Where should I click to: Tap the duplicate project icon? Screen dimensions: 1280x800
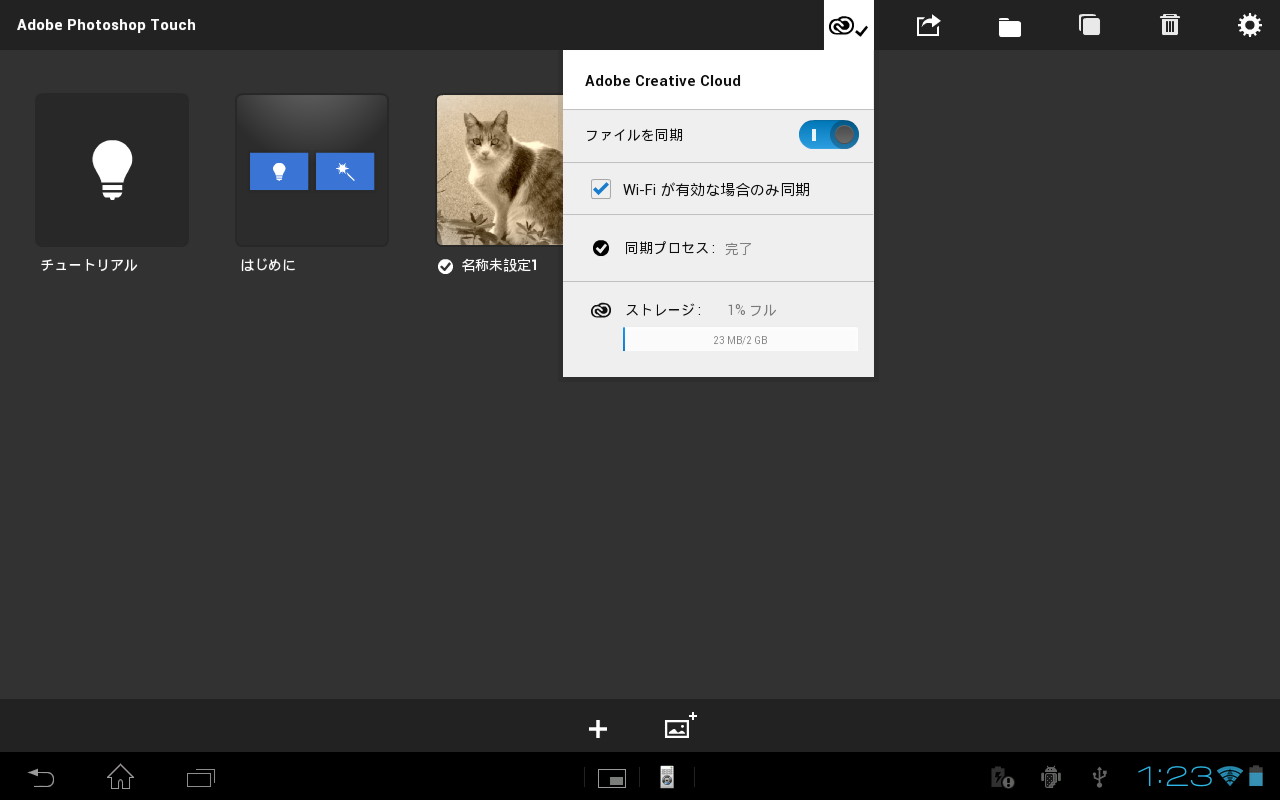pos(1090,25)
